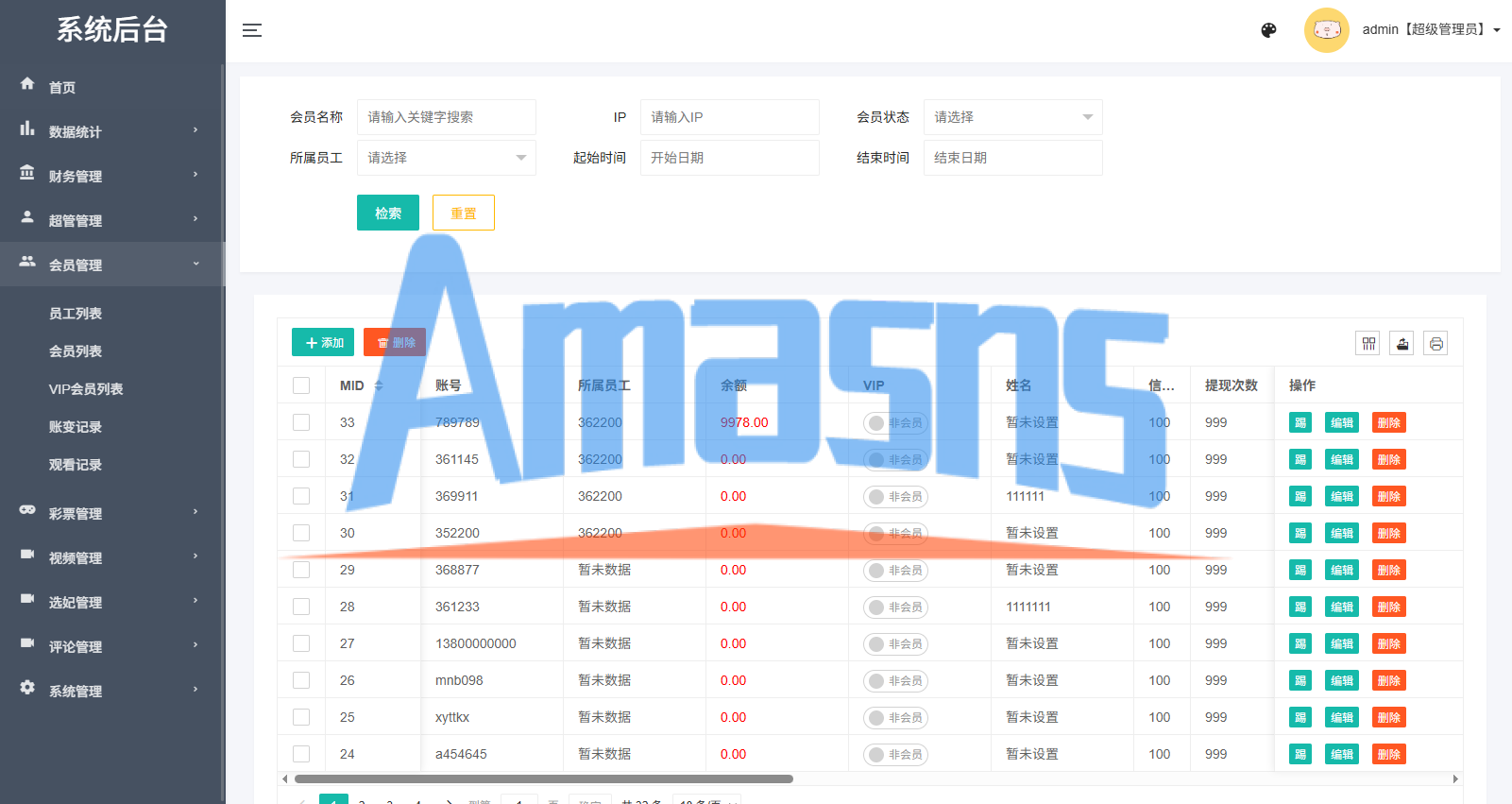Go to VIP会员列表 page
This screenshot has height=804, width=1512.
[x=86, y=389]
